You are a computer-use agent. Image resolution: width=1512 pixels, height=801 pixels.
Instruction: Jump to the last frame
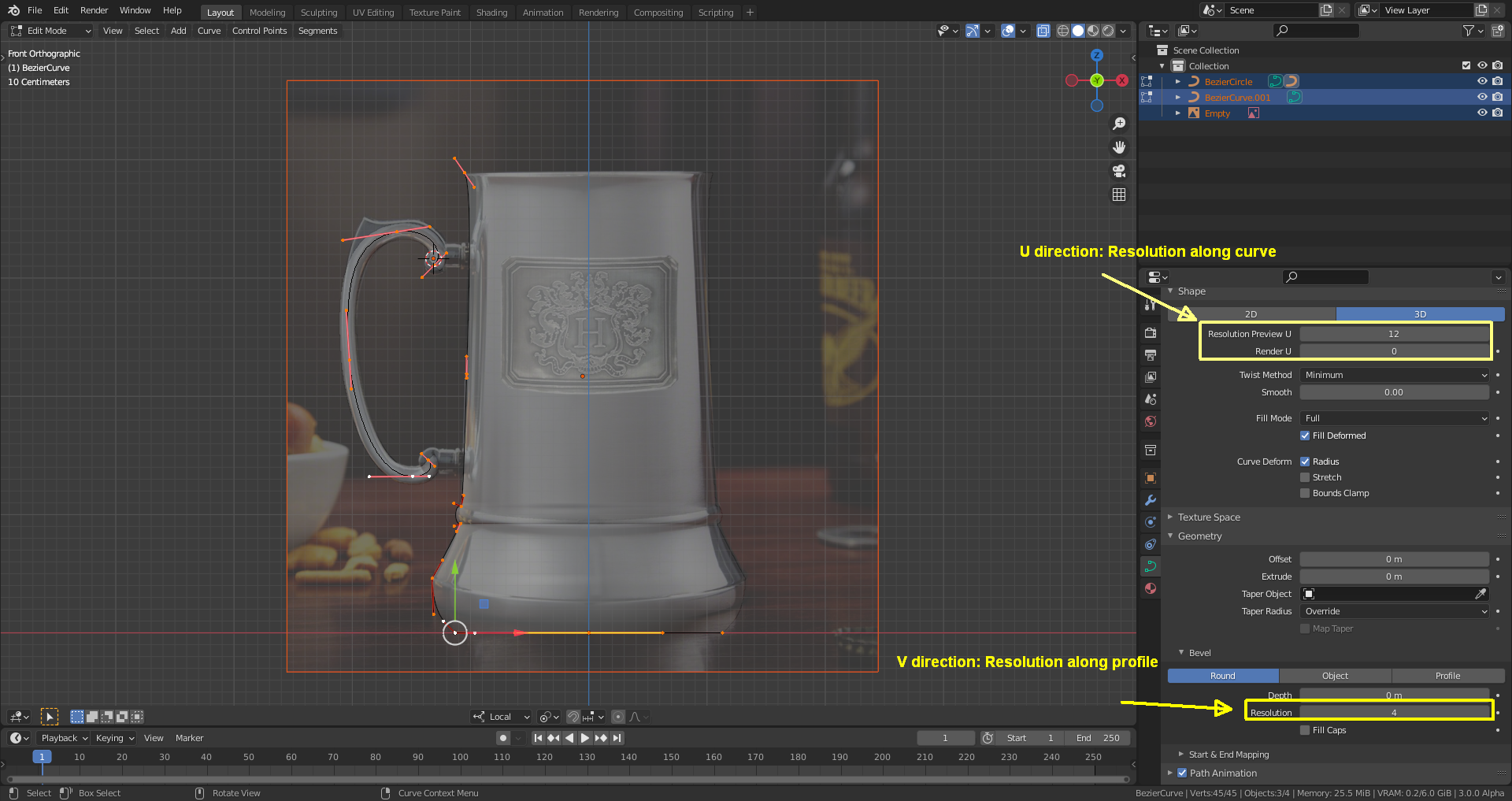pos(617,738)
